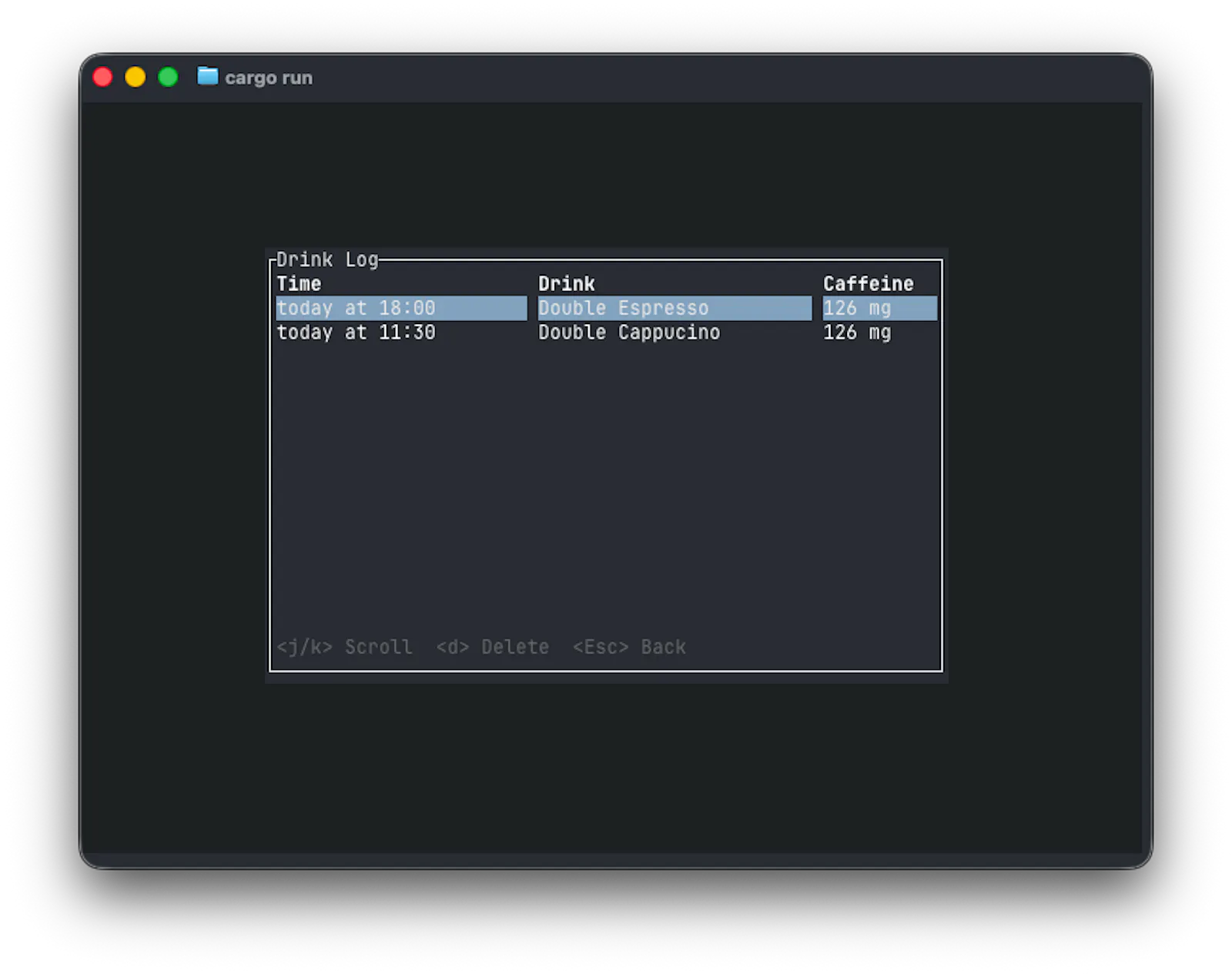Click the "Drink Log" panel title
This screenshot has width=1232, height=974.
point(327,259)
